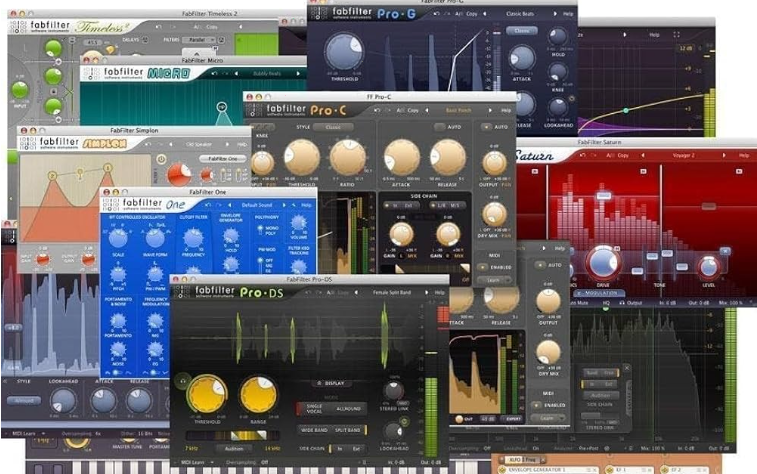
Task: Click the undo arrow in the Timeless 2 header
Action: pyautogui.click(x=158, y=27)
